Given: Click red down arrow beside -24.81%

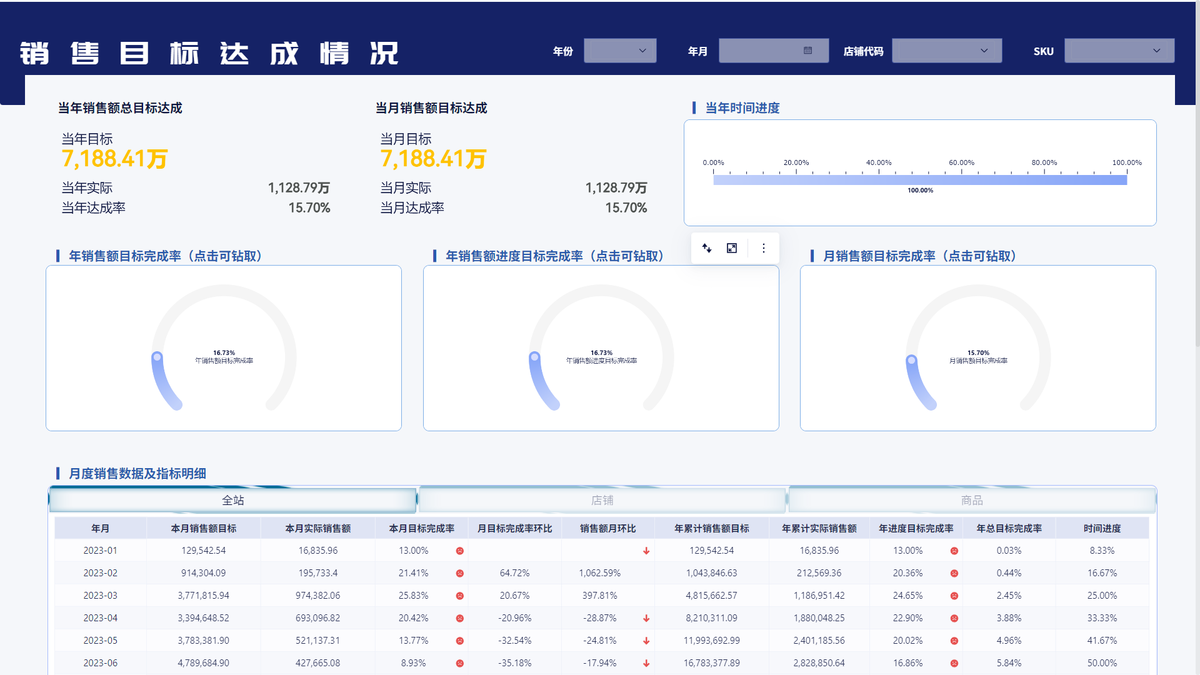Looking at the screenshot, I should click(x=647, y=640).
